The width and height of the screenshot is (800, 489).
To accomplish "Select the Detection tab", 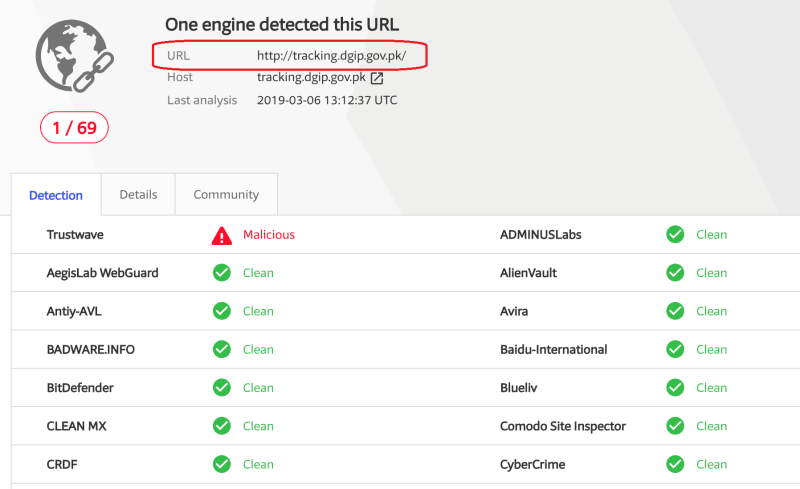I will (x=56, y=196).
